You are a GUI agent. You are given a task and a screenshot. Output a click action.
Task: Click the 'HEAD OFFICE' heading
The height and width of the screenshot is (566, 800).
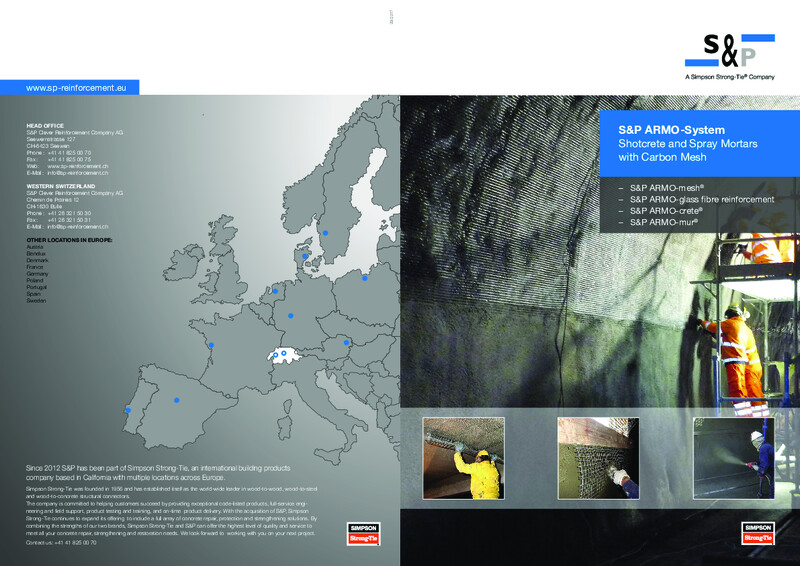[x=45, y=126]
